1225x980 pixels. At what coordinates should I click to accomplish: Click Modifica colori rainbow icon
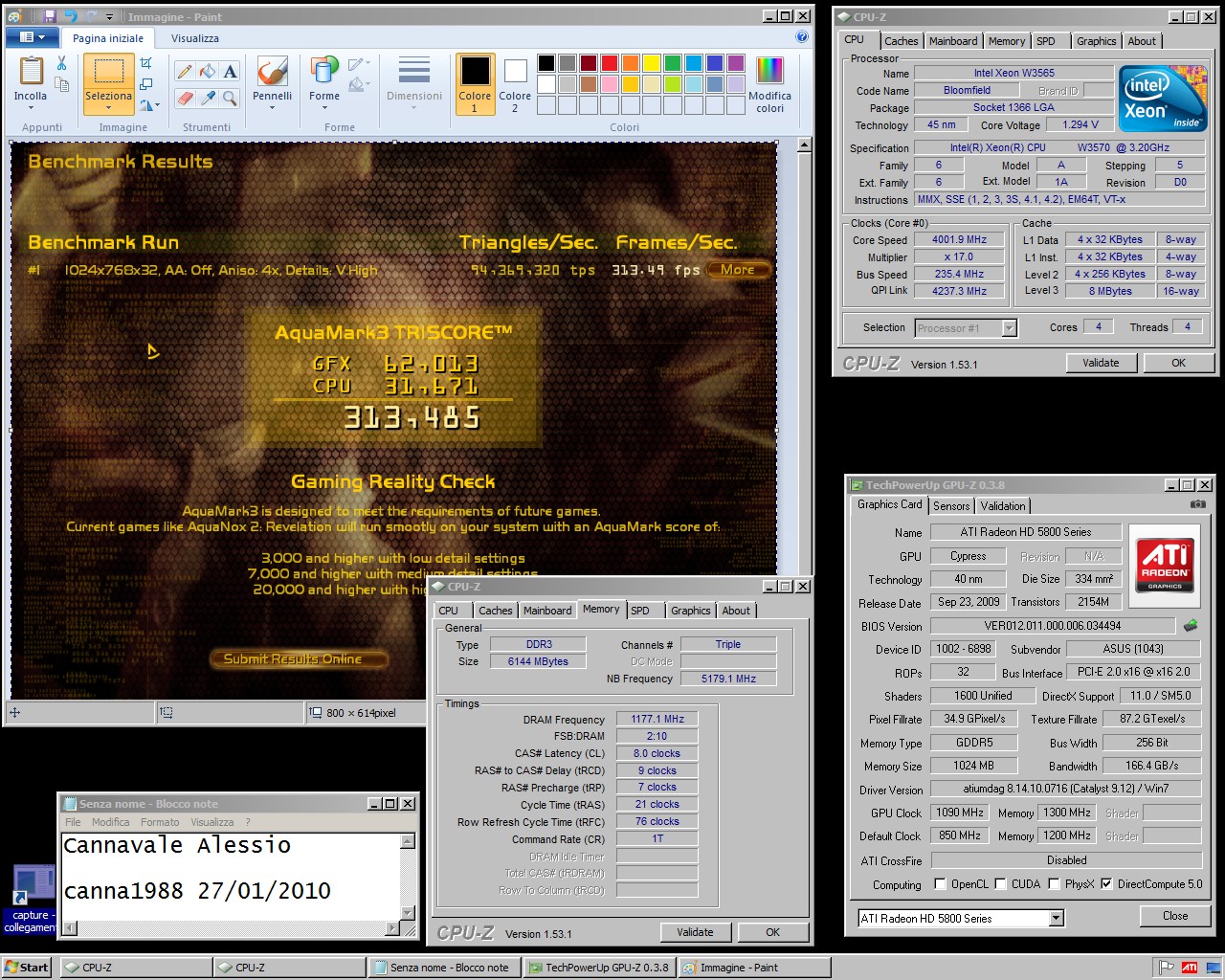tap(769, 71)
